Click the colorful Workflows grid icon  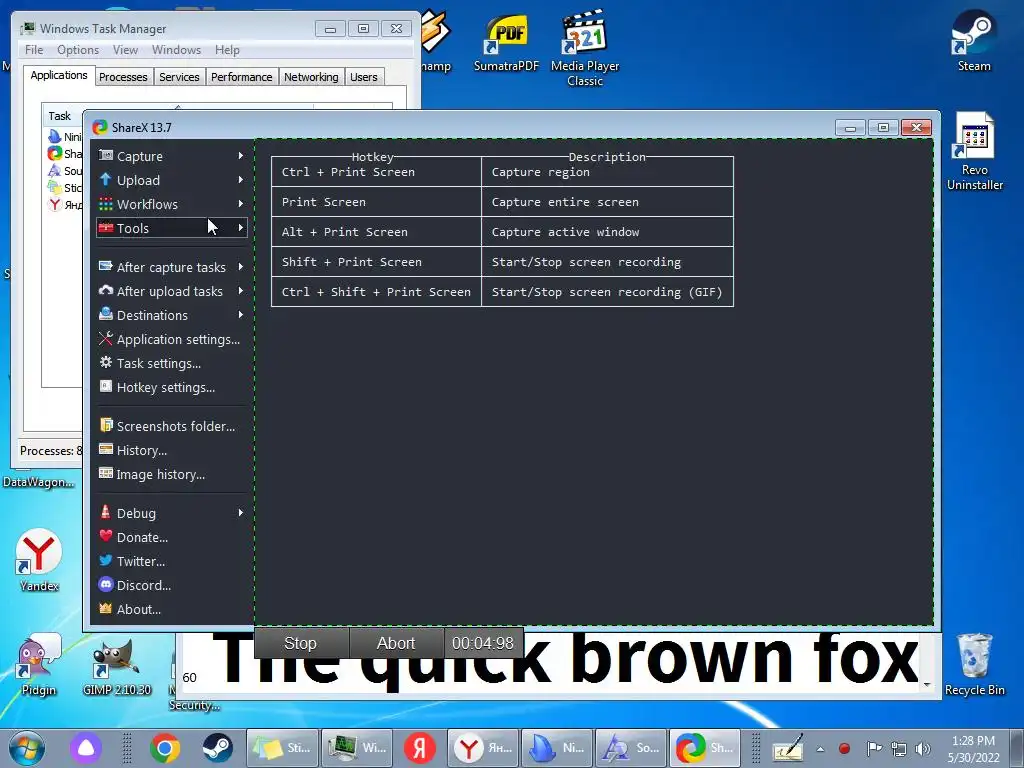pyautogui.click(x=105, y=204)
